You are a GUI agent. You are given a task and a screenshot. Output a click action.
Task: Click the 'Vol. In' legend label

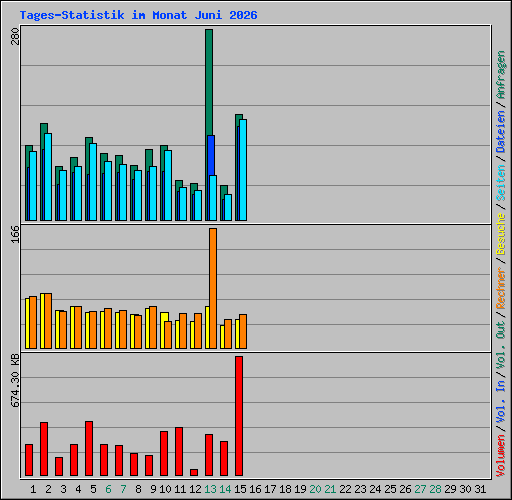click(501, 402)
